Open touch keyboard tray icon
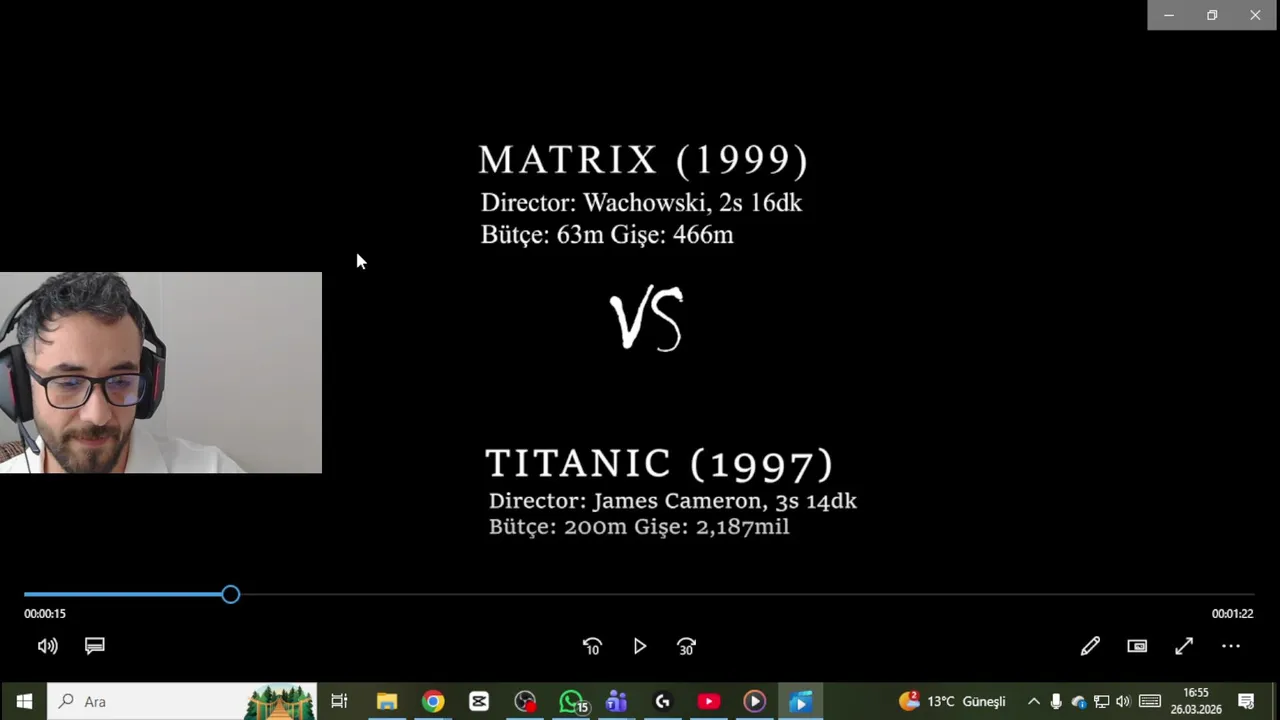The width and height of the screenshot is (1280, 720). 1150,702
